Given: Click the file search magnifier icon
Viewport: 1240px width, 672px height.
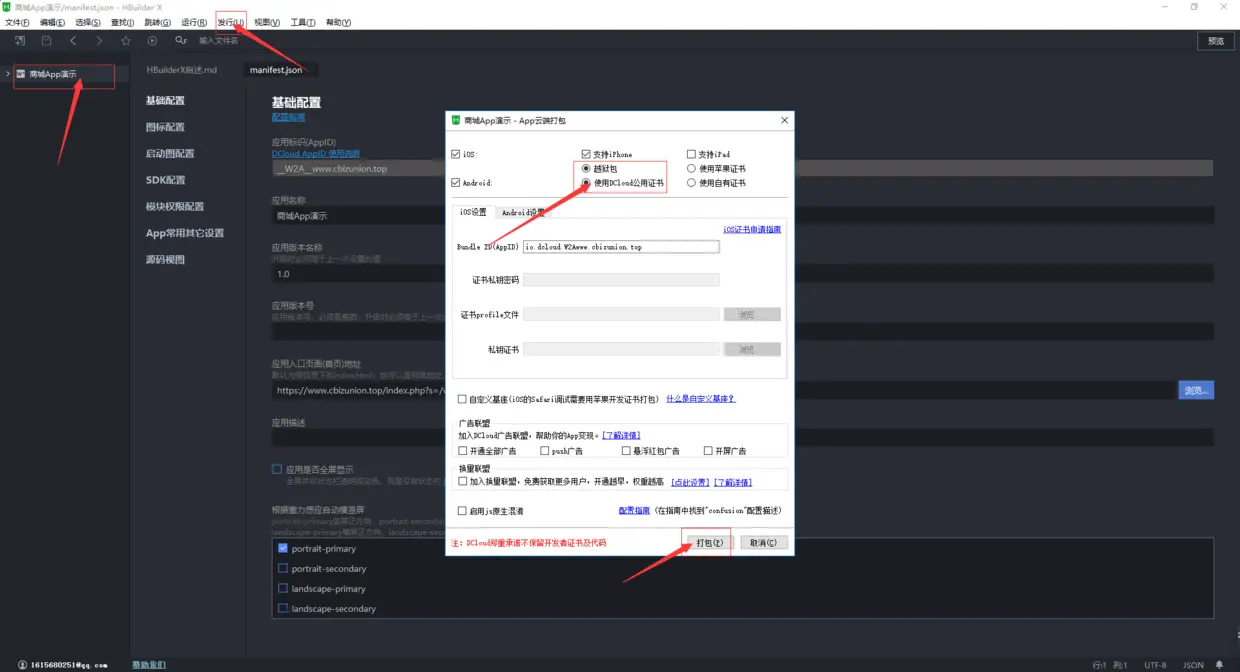Looking at the screenshot, I should tap(180, 40).
